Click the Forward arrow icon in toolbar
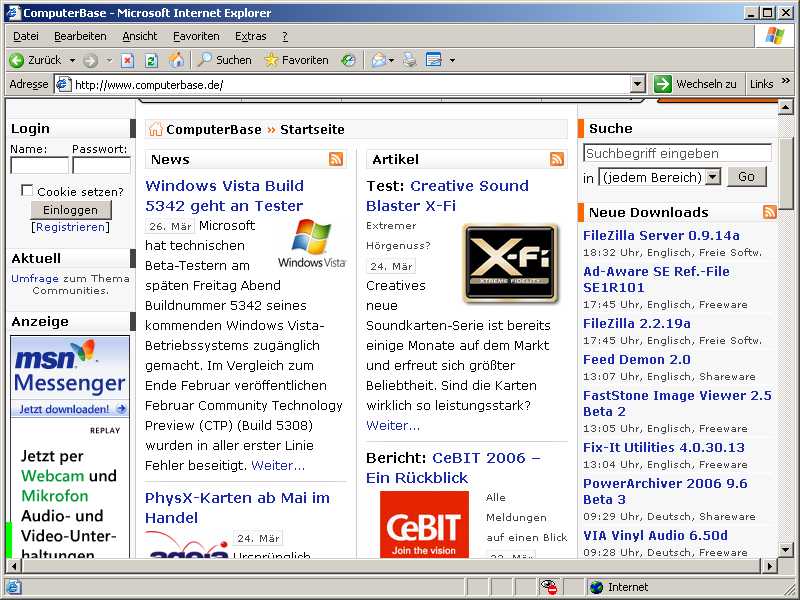Image resolution: width=800 pixels, height=600 pixels. tap(90, 61)
